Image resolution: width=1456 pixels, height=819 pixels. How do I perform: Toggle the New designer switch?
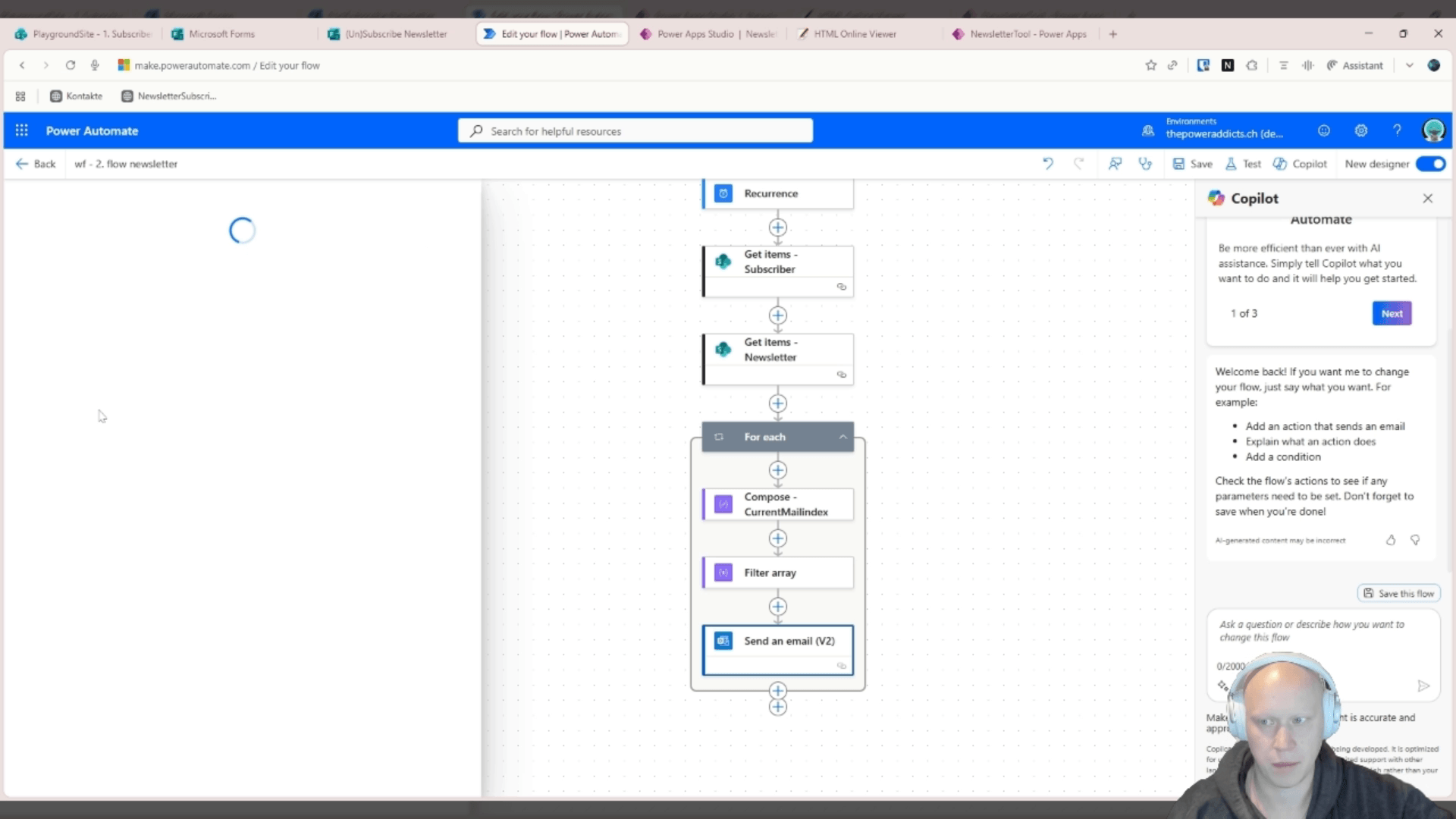tap(1431, 164)
